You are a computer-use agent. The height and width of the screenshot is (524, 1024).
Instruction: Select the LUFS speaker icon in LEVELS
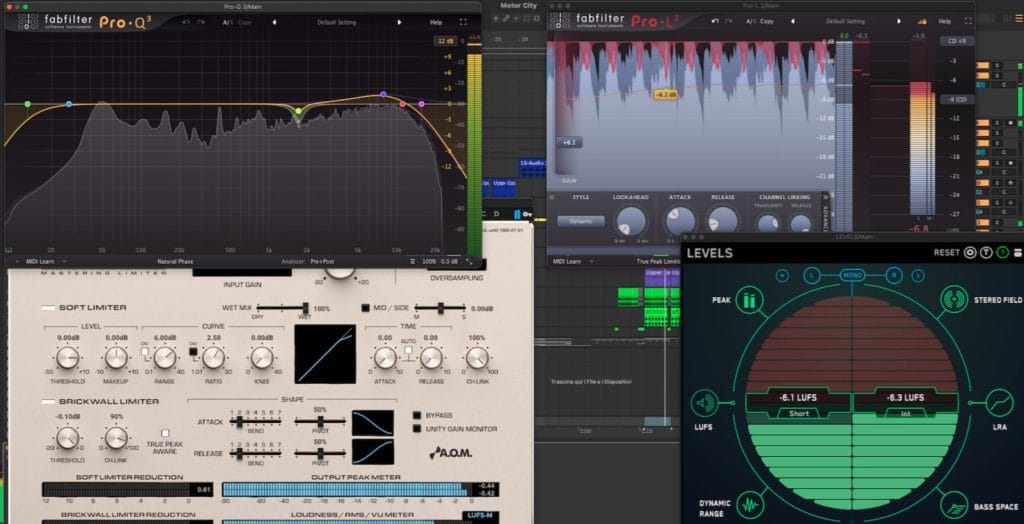click(705, 403)
